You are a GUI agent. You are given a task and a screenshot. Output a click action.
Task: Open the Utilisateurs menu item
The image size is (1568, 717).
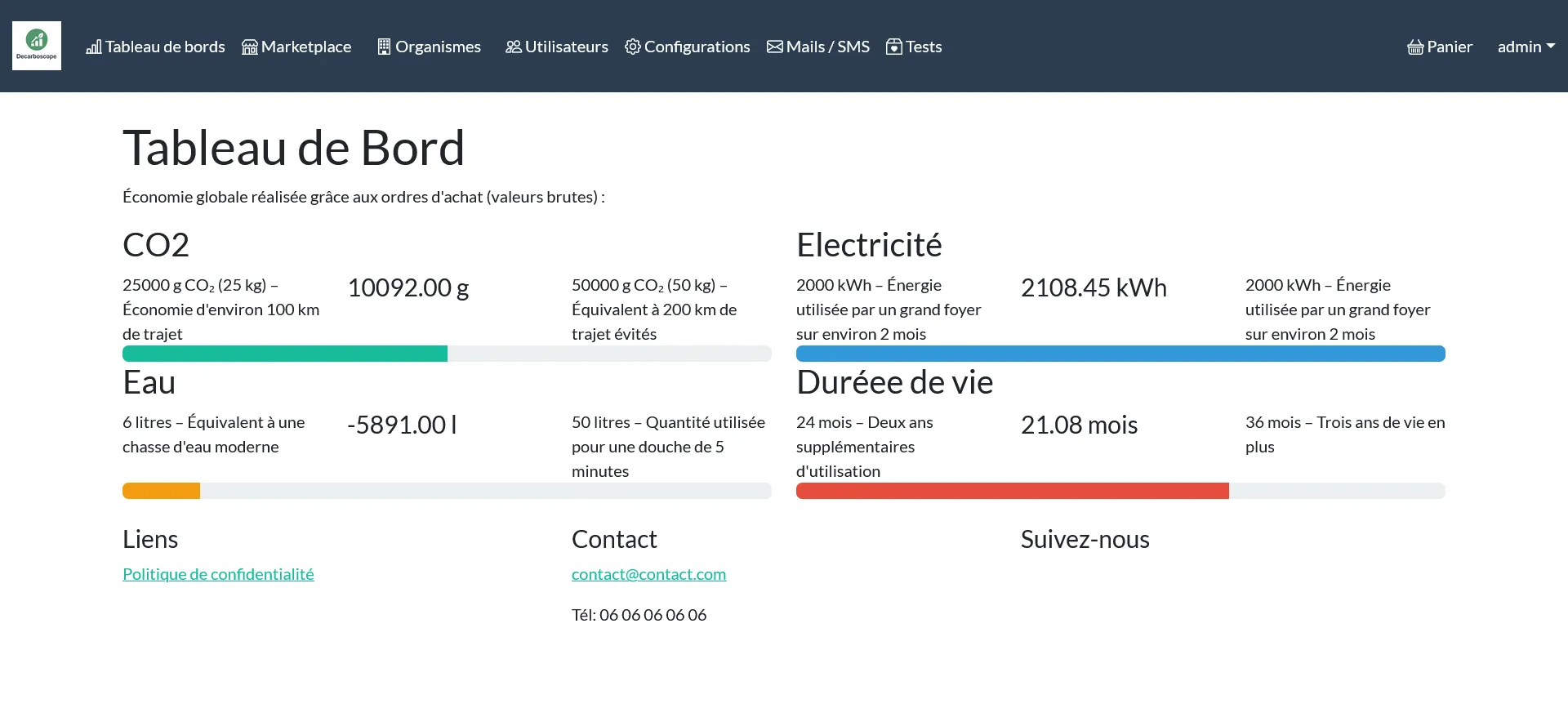[x=566, y=47]
